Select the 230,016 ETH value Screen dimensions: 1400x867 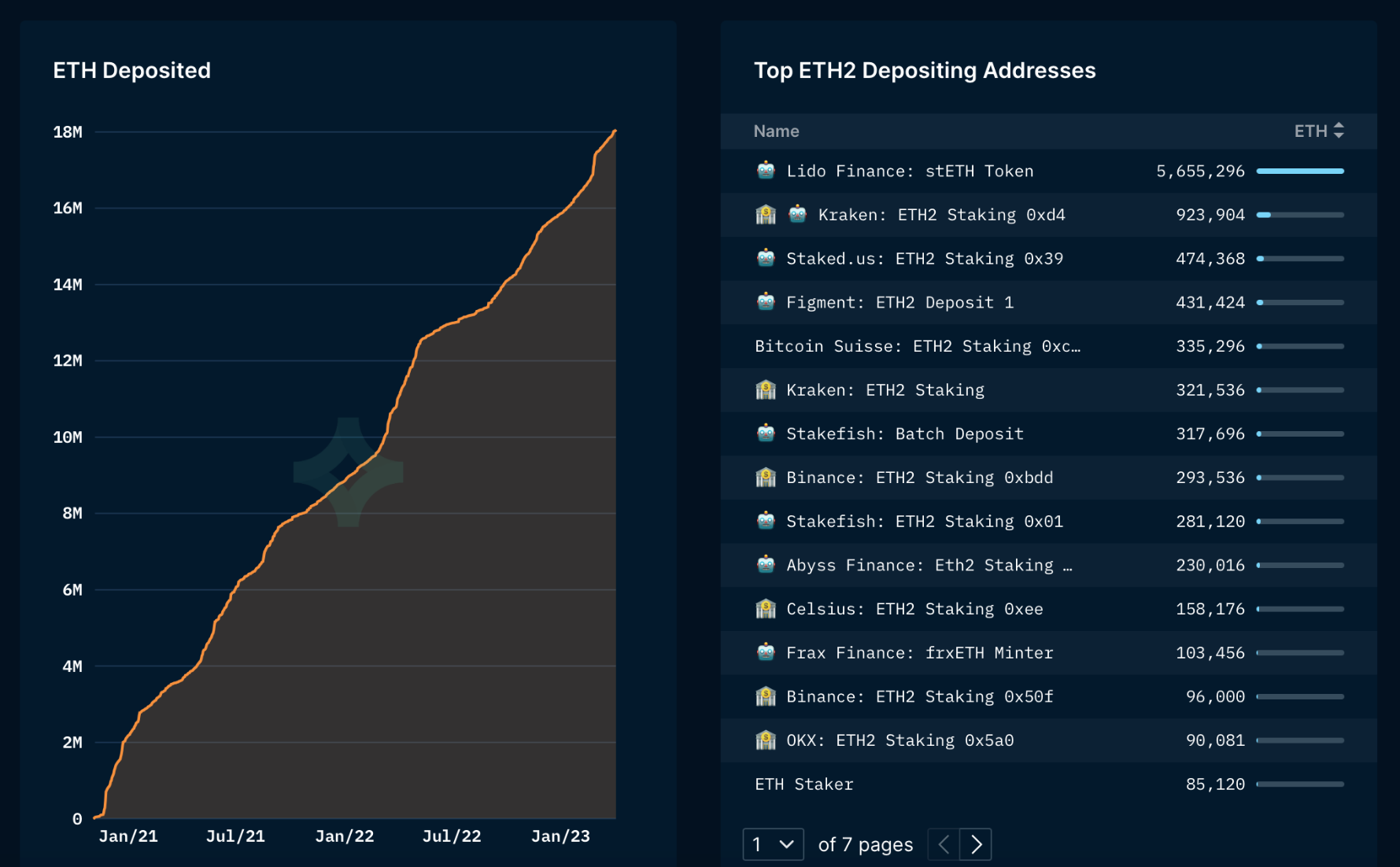click(1210, 565)
